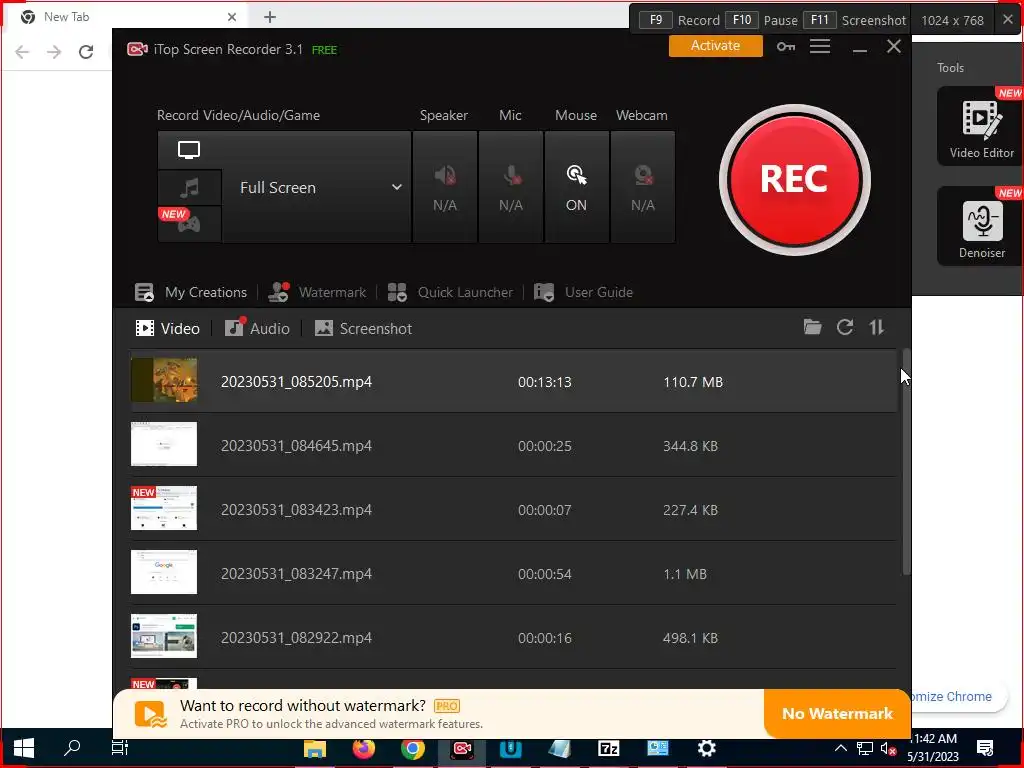
Task: Open My Creations tab
Action: tap(191, 292)
